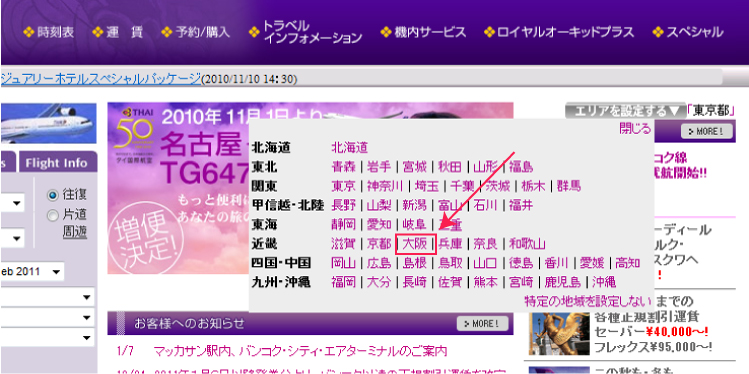The image size is (749, 374).
Task: Click 特定の地域を設定しない link
Action: [588, 301]
